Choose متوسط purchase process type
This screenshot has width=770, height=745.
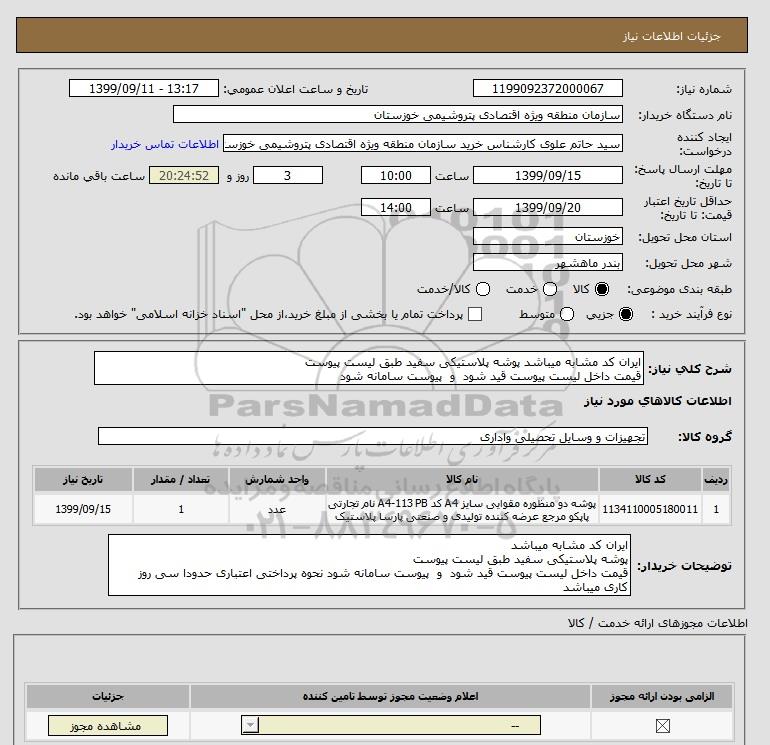[x=567, y=314]
